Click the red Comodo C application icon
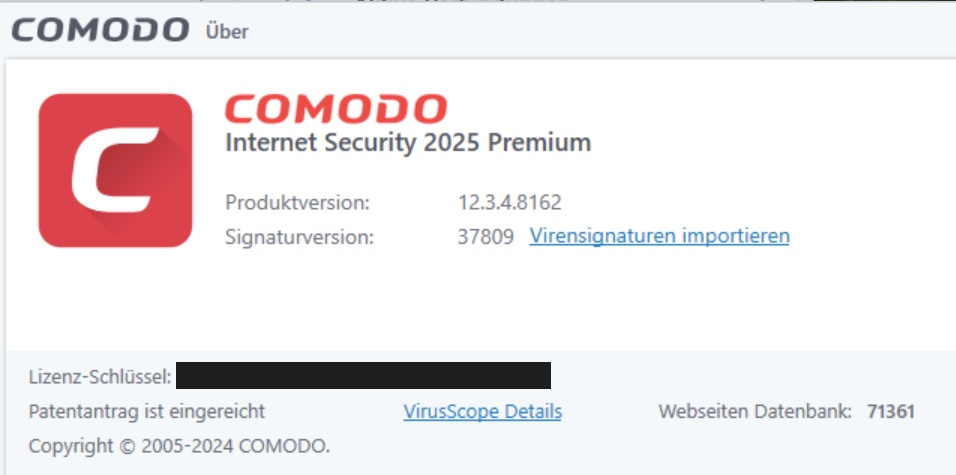956x475 pixels. coord(115,170)
